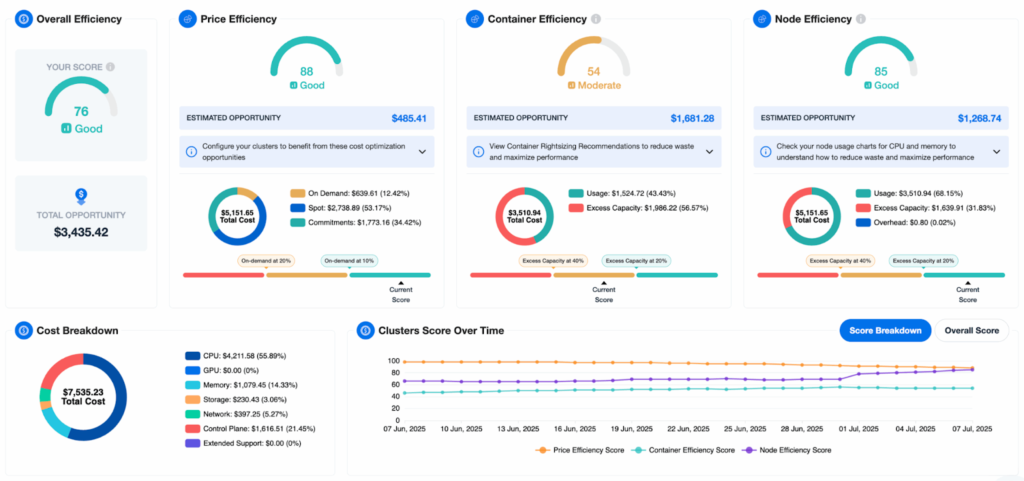Click the Container Efficiency header icon
This screenshot has height=481, width=1024.
click(x=475, y=19)
